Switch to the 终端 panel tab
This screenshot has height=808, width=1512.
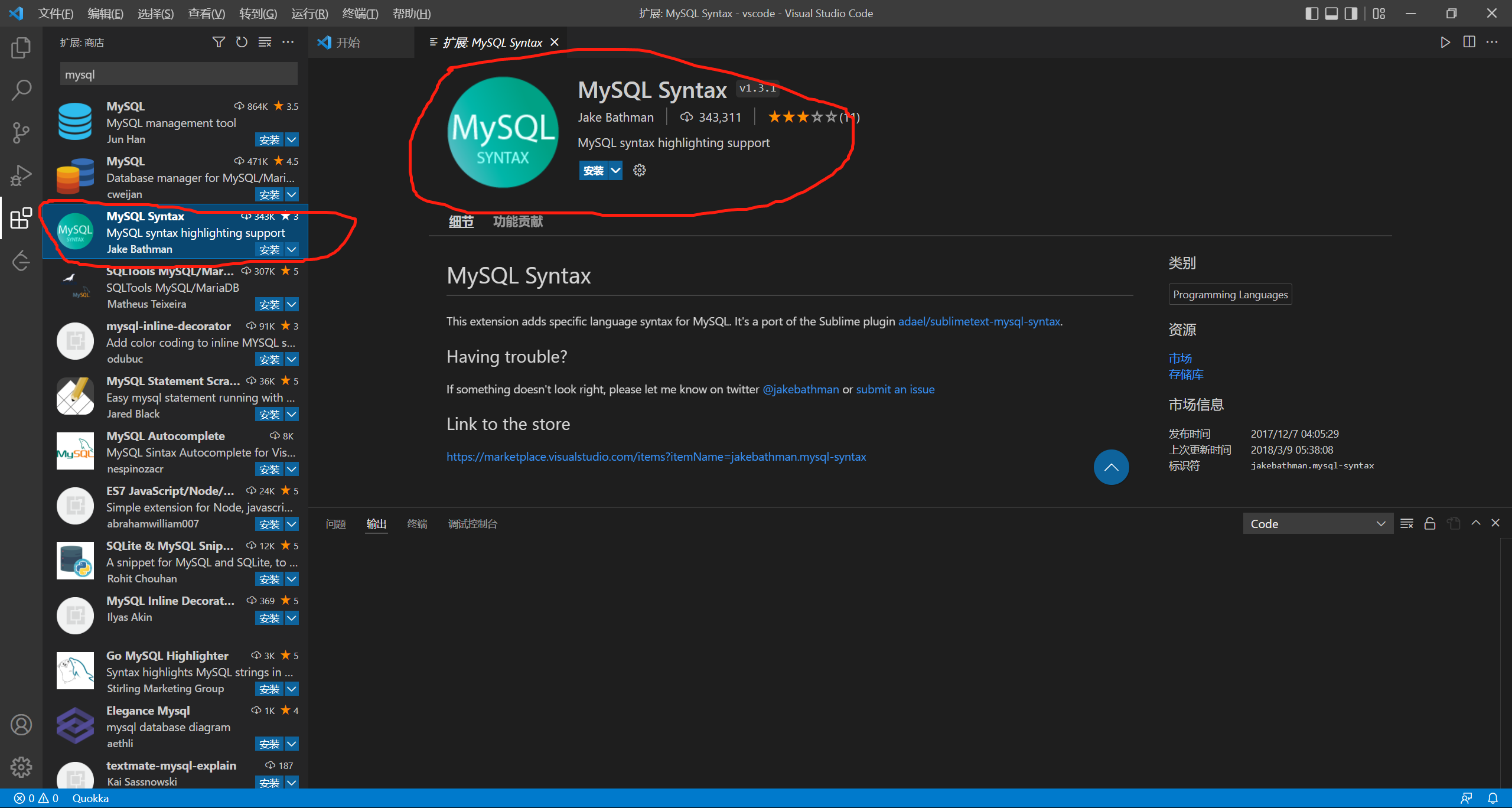(416, 523)
